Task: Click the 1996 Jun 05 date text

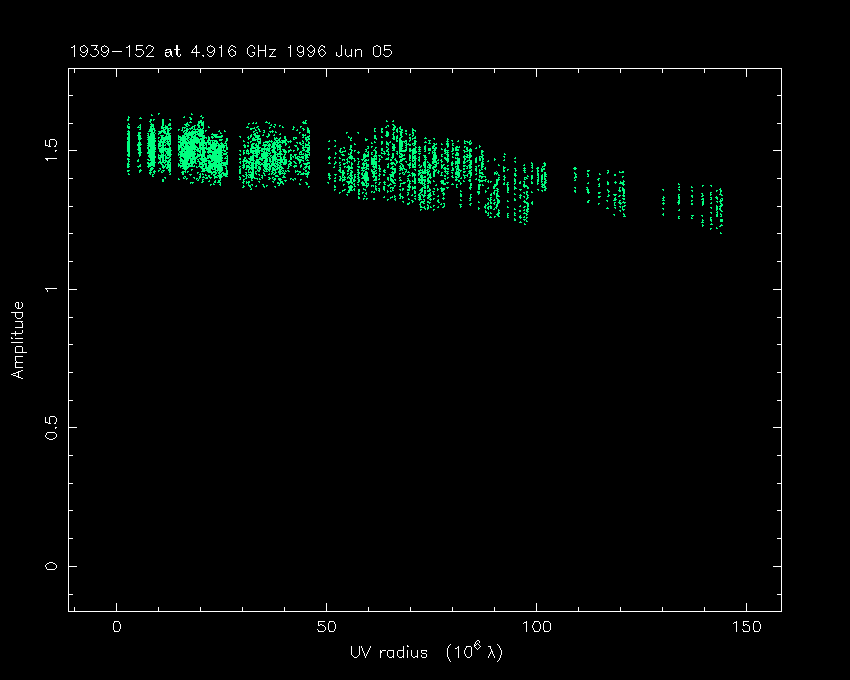Action: 333,51
